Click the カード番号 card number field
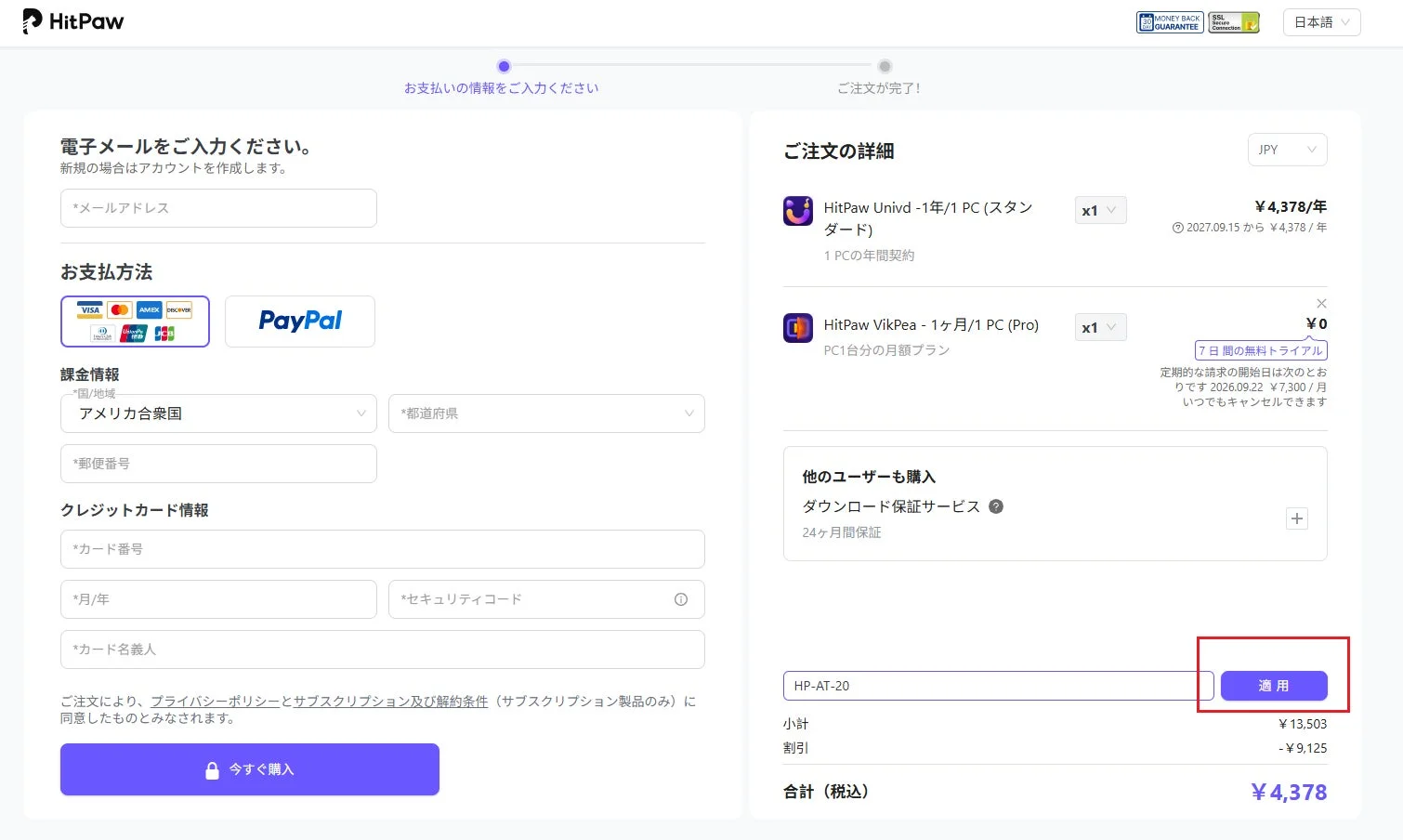This screenshot has width=1403, height=840. (x=383, y=549)
